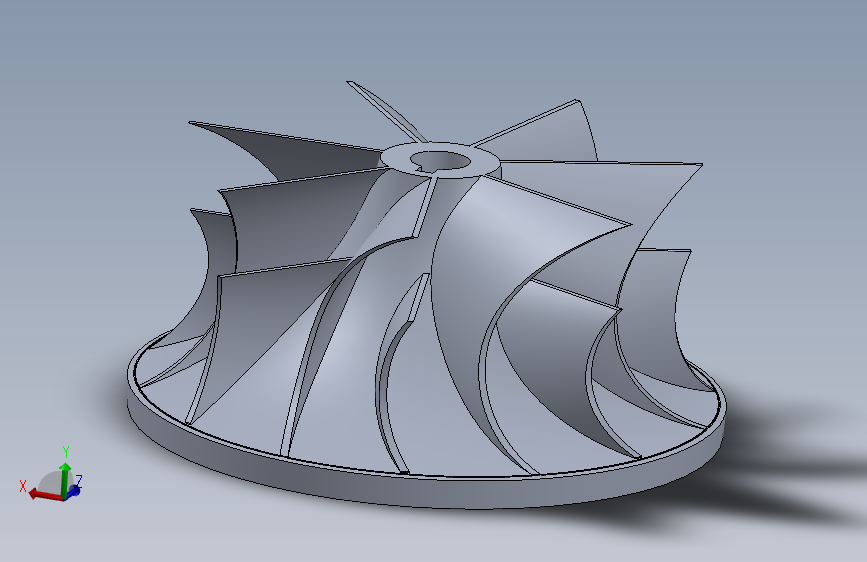Select the central shaft bore hole of the impeller
This screenshot has height=562, width=867.
440,161
